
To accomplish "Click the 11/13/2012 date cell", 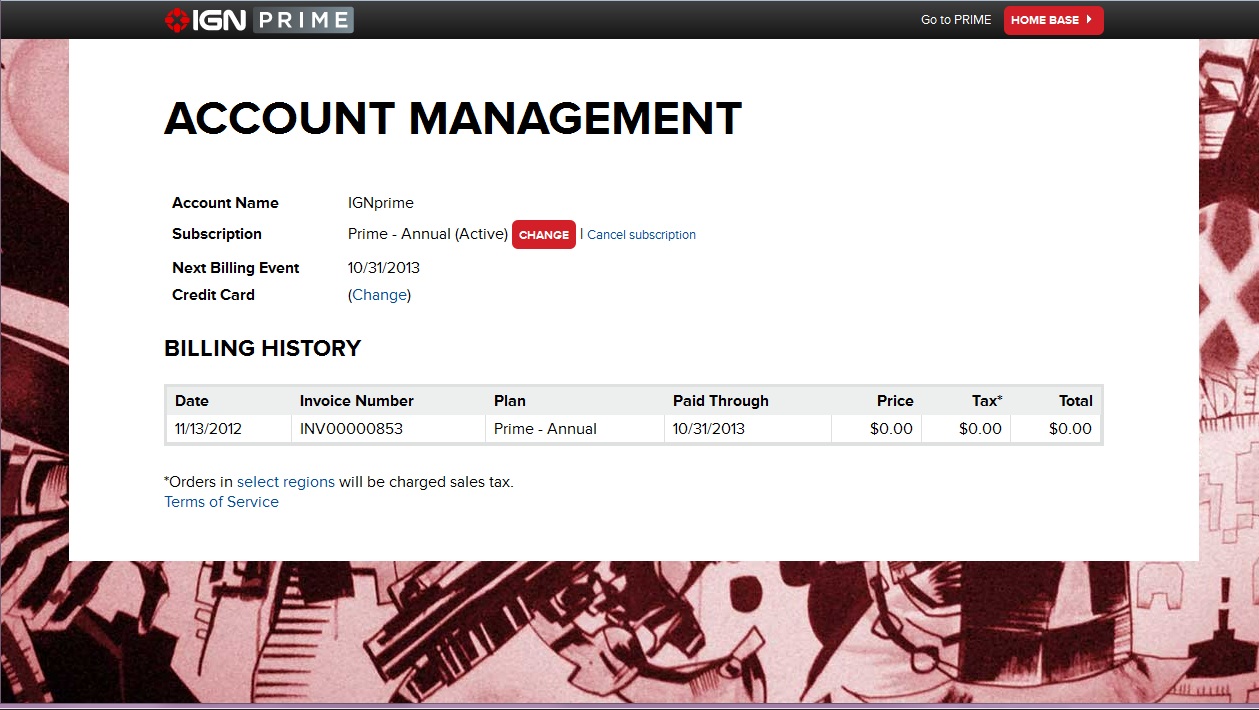I will pos(229,429).
